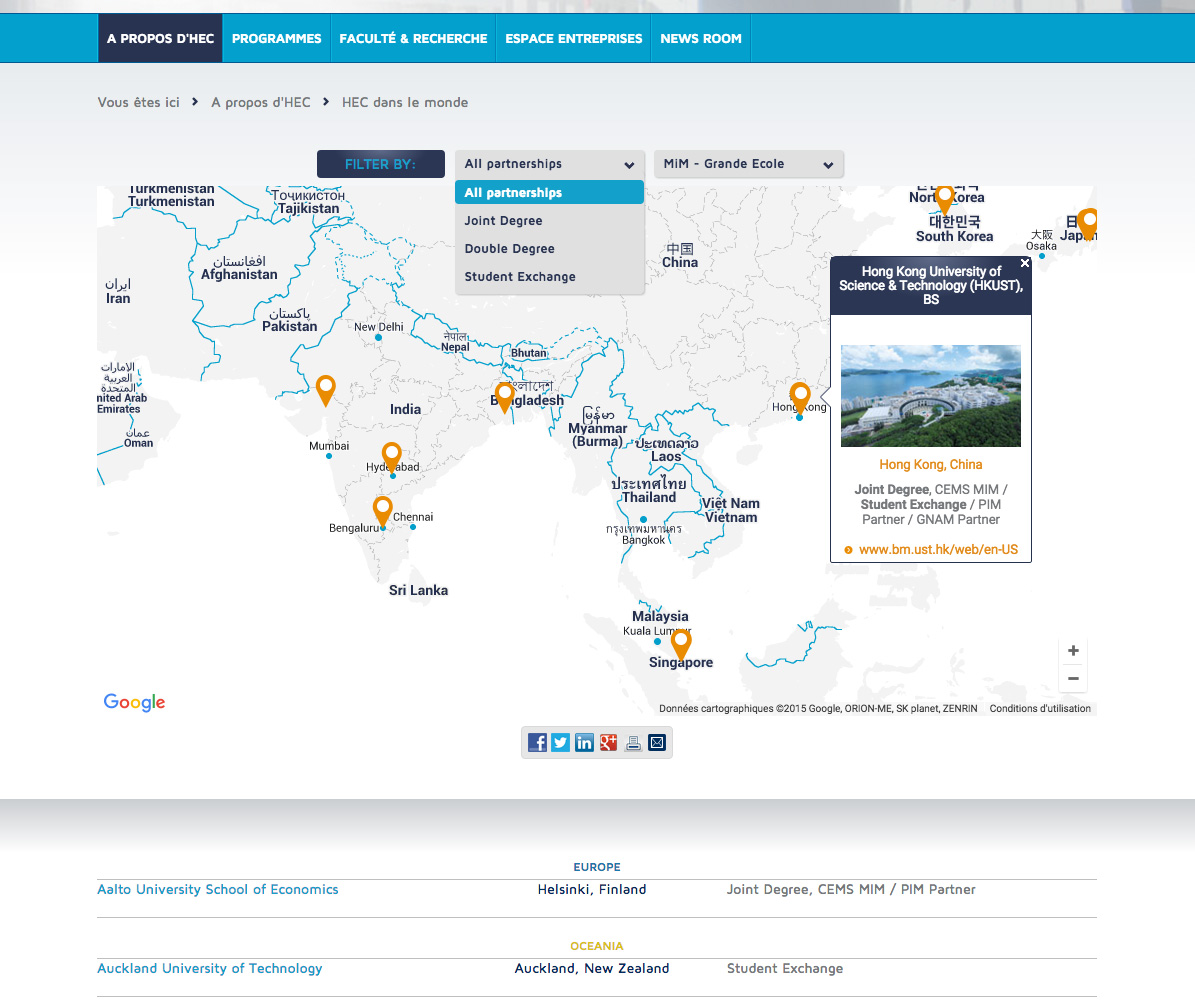Viewport: 1195px width, 1003px height.
Task: Click the FILTER BY button
Action: coord(380,164)
